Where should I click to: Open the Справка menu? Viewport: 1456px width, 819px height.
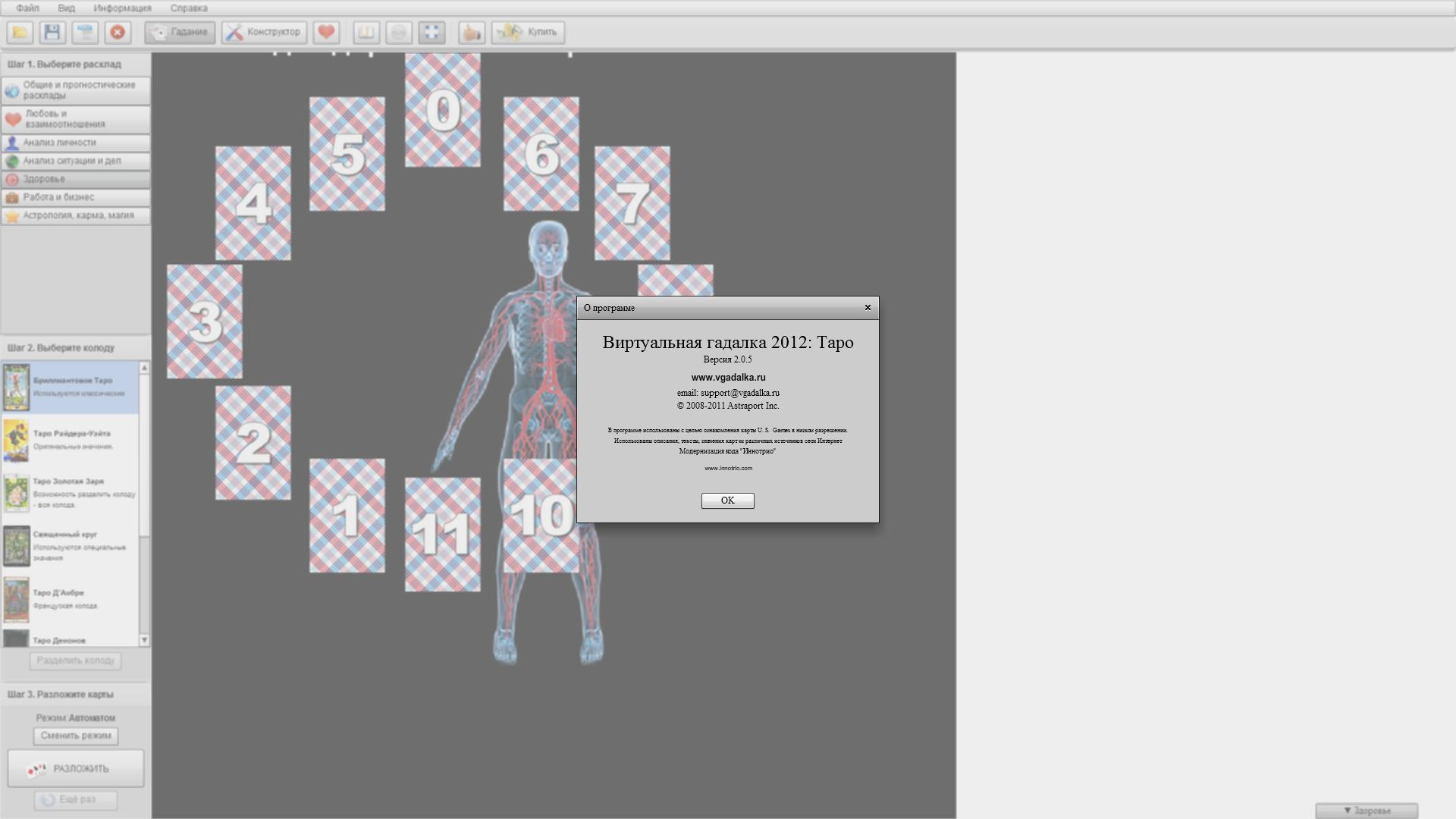[x=189, y=8]
